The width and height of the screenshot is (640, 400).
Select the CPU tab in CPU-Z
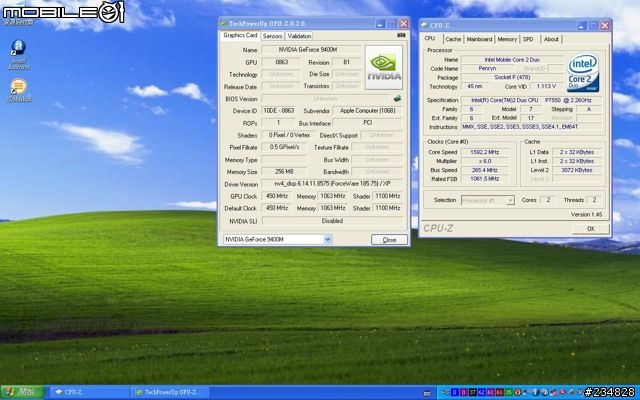(430, 38)
